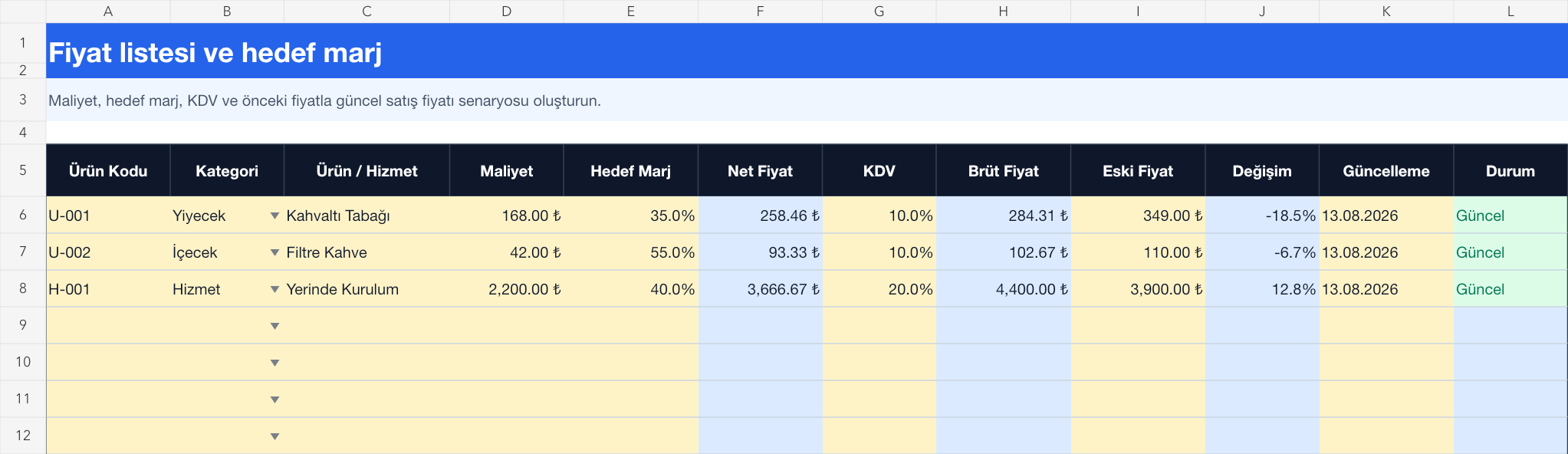Click the 'Hedef Marj' header cell
Image resolution: width=1568 pixels, height=454 pixels.
[630, 171]
